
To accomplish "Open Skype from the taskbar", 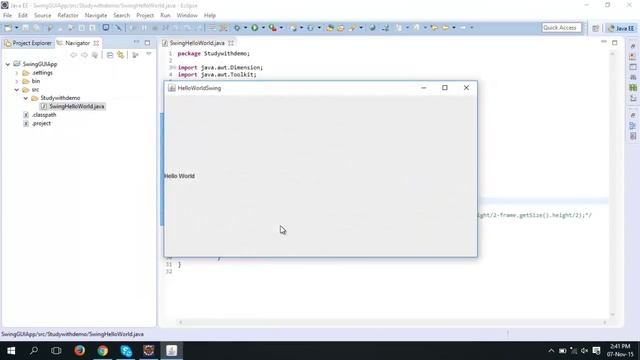I will click(126, 351).
